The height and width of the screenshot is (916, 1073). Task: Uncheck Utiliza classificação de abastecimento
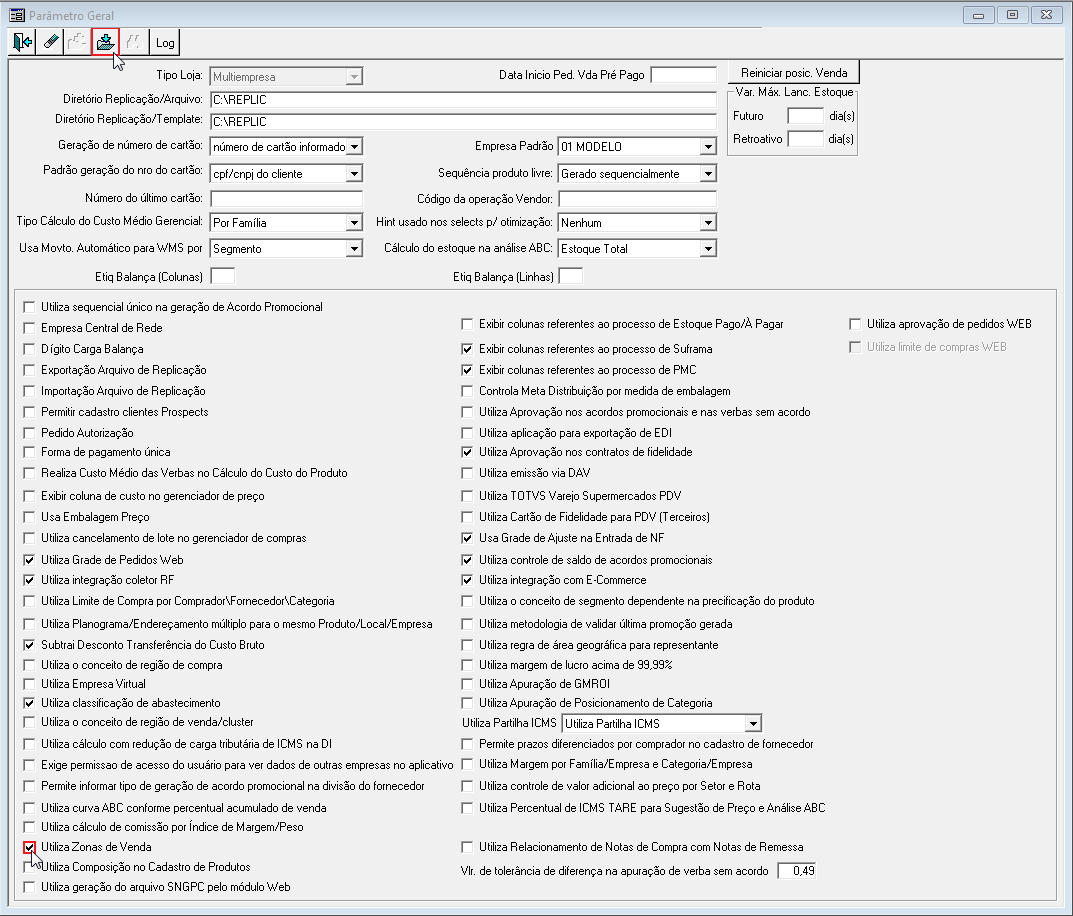tap(29, 703)
